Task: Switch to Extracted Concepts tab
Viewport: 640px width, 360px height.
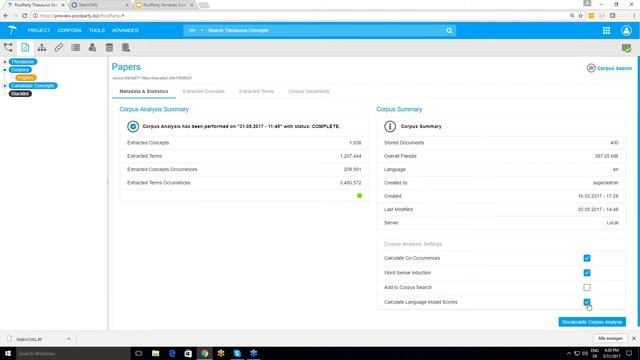Action: [204, 91]
